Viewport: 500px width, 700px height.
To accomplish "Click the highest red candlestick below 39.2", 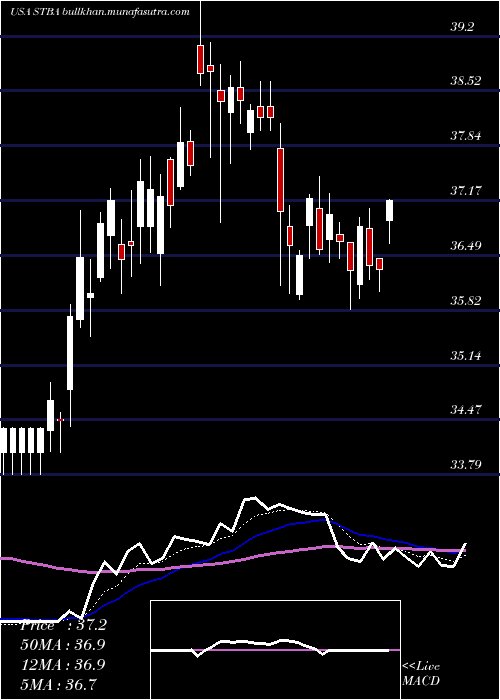I will coord(200,59).
